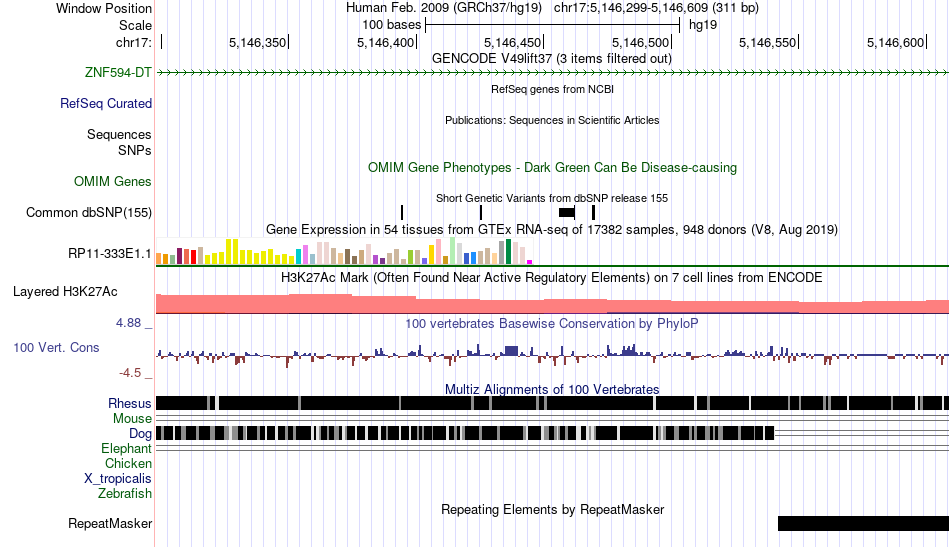The image size is (950, 547).
Task: Click the chr17: base position label
Action: (134, 42)
